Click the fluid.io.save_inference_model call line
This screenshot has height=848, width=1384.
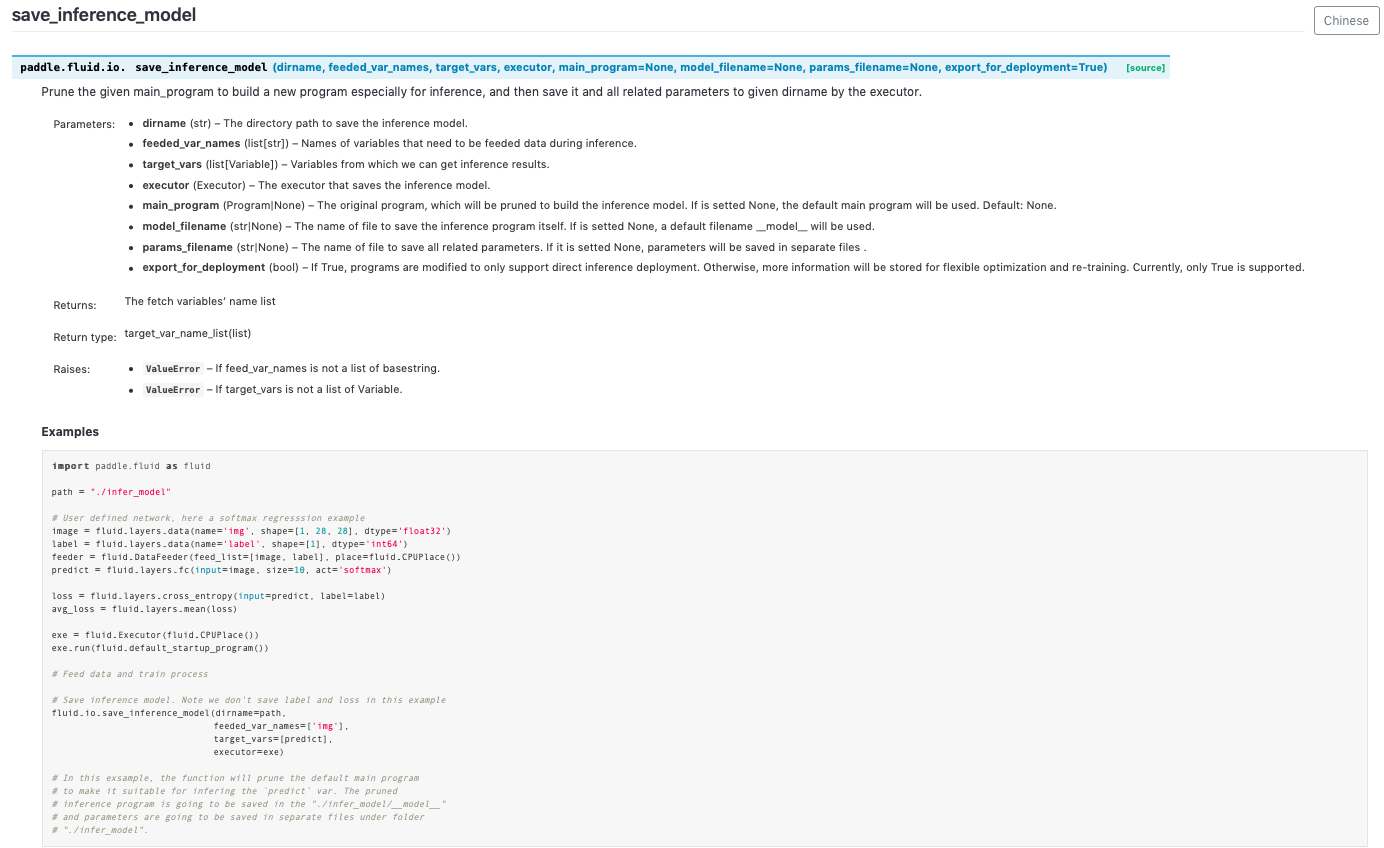pos(169,713)
